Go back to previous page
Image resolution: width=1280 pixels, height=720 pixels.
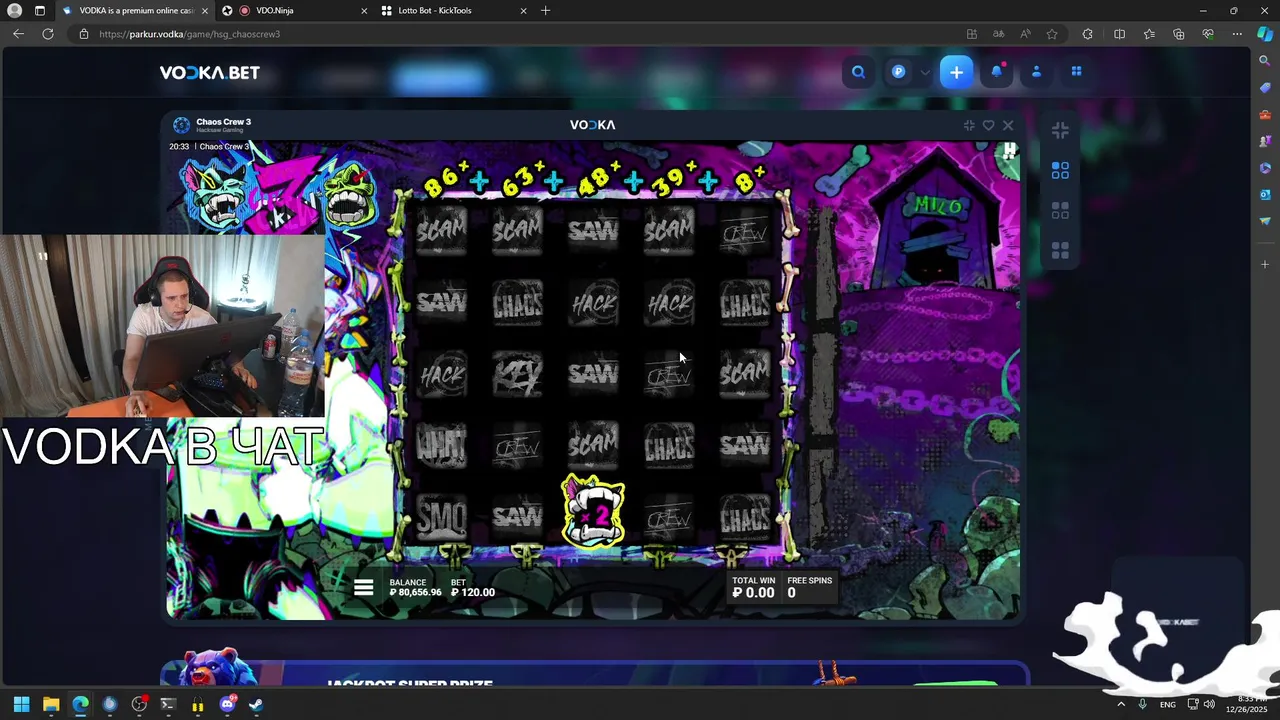[18, 34]
